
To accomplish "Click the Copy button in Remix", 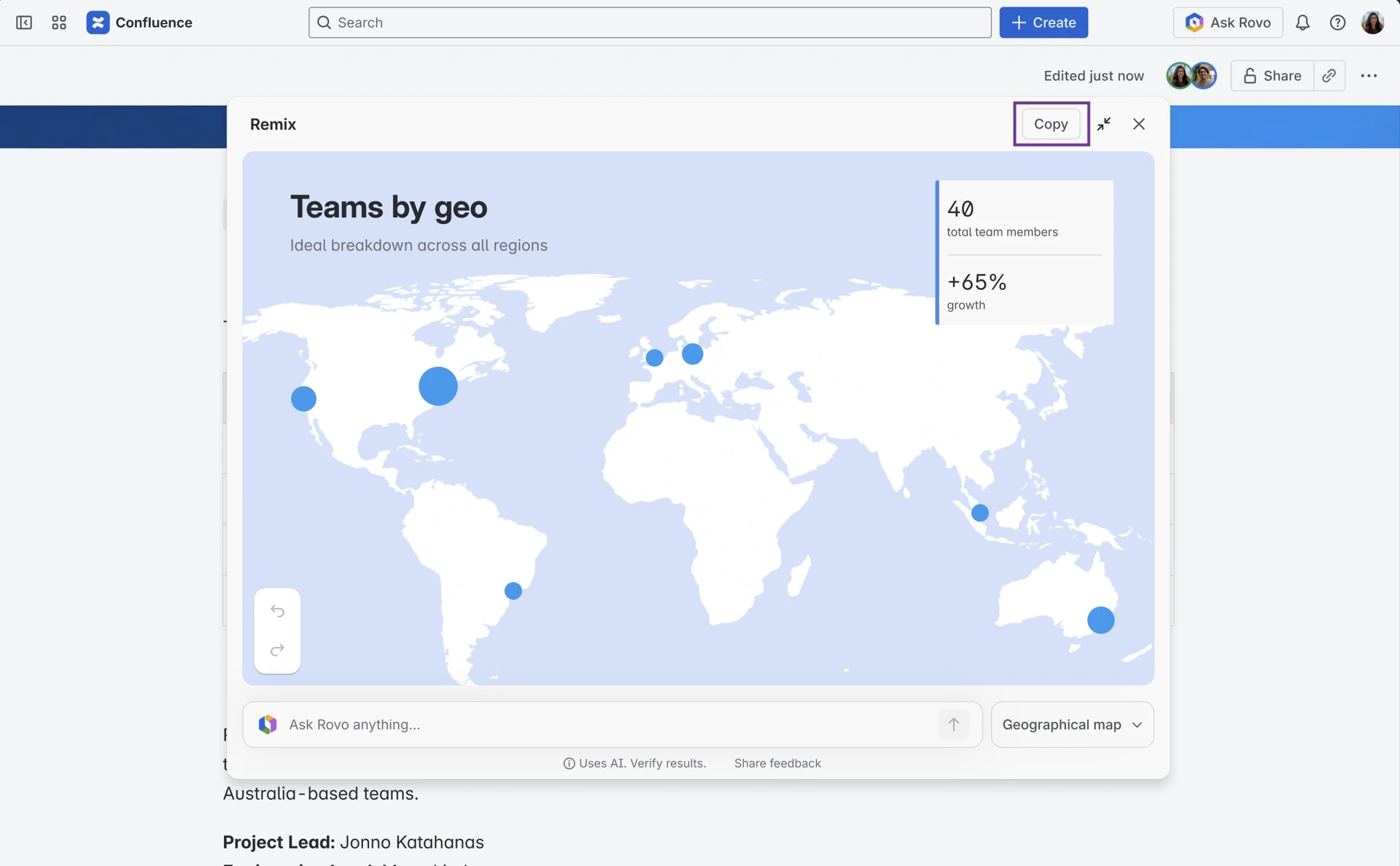I will point(1051,124).
